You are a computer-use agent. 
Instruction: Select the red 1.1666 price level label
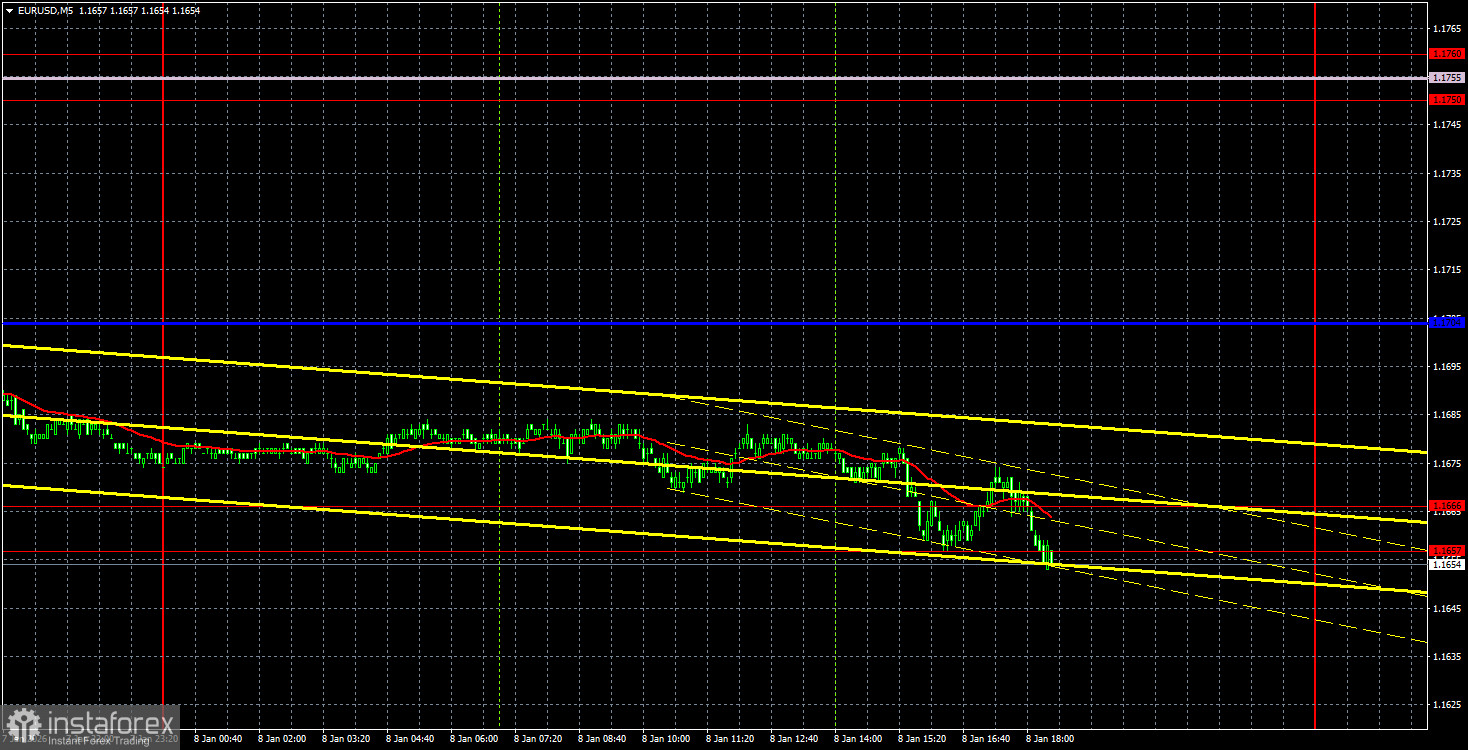click(1447, 506)
